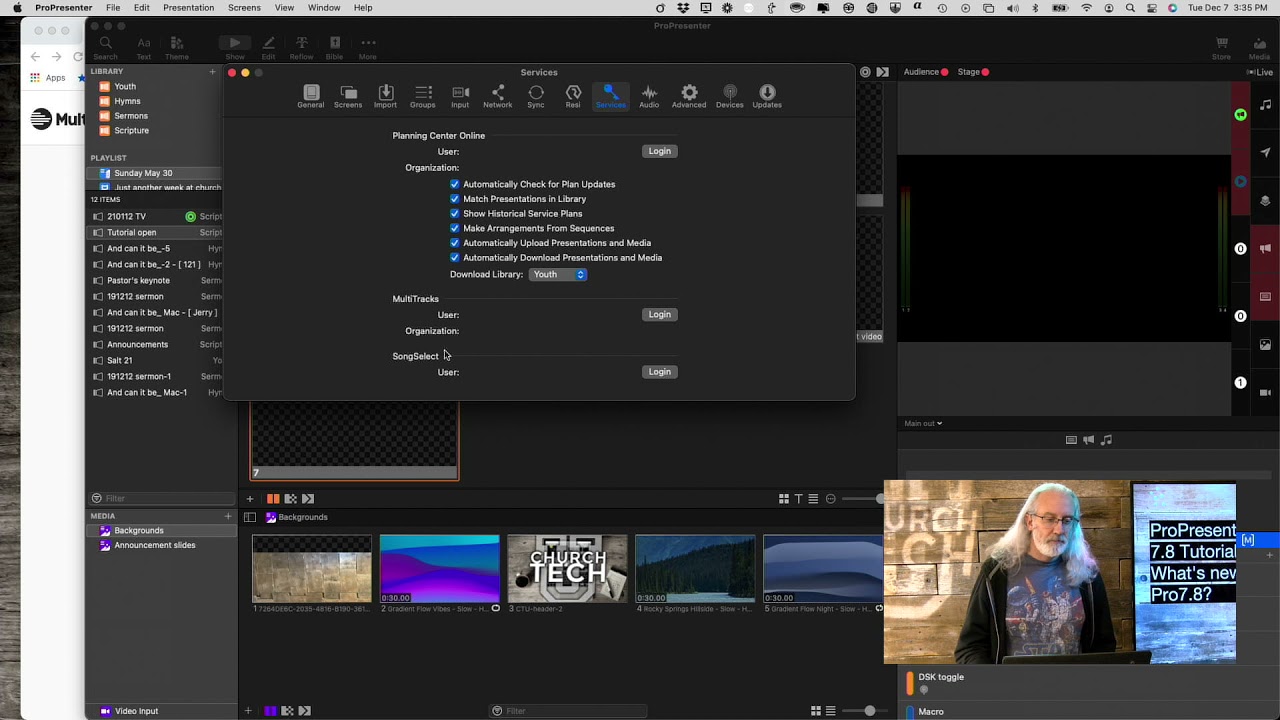Image resolution: width=1280 pixels, height=720 pixels.
Task: Open the Resi preferences tab
Action: tap(573, 96)
